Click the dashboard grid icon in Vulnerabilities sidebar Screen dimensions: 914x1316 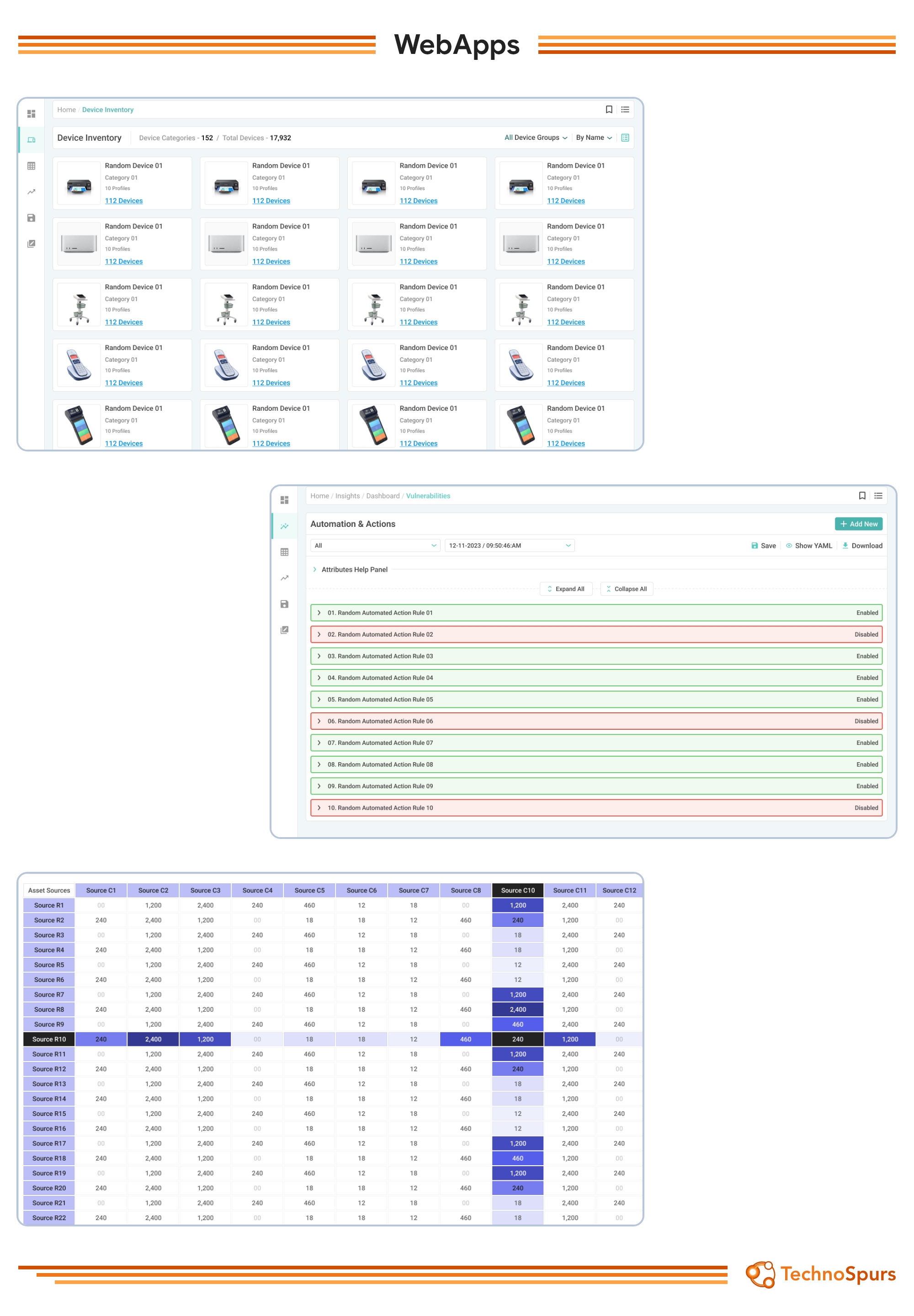click(285, 500)
